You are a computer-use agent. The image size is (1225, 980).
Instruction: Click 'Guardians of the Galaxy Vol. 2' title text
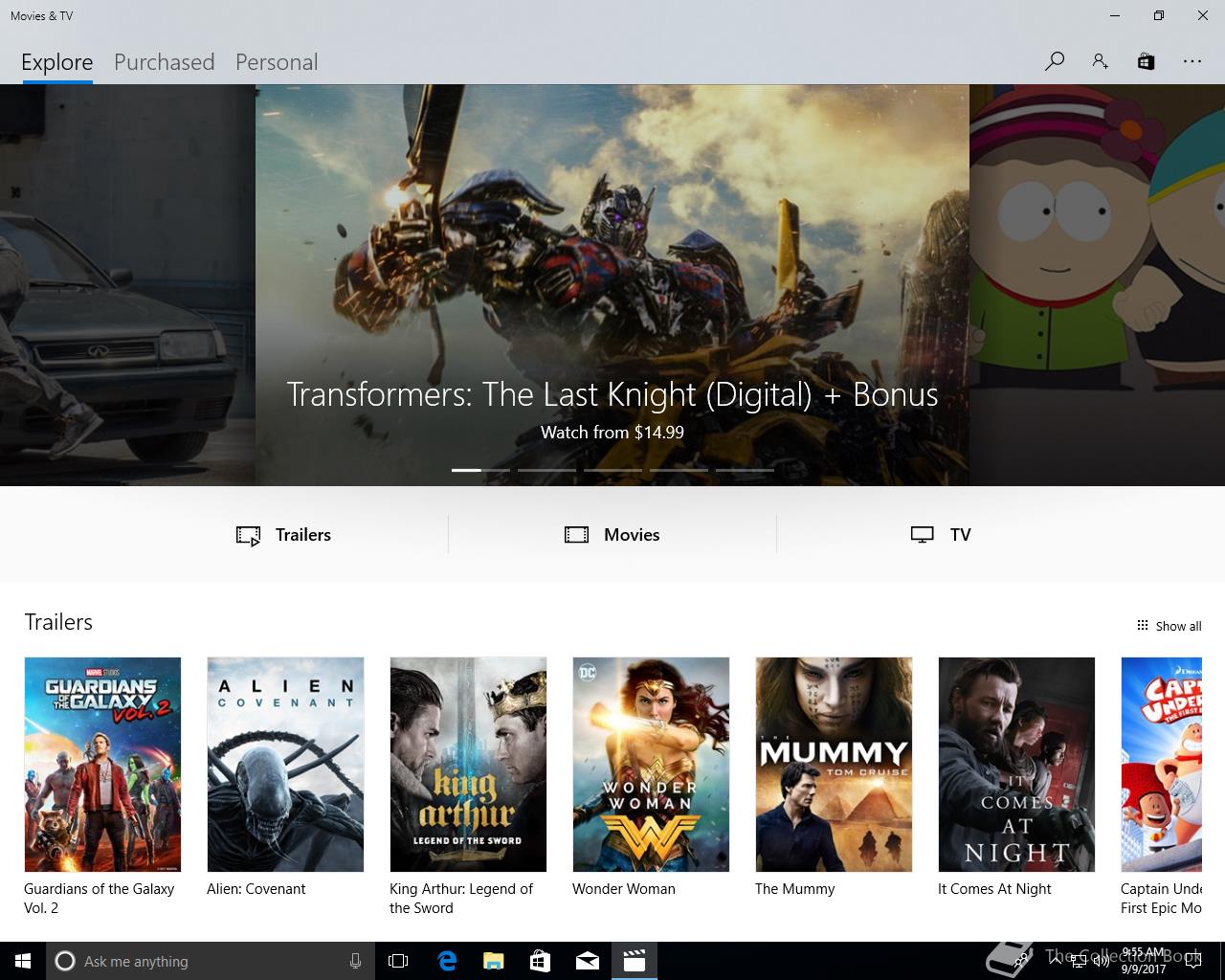click(99, 899)
